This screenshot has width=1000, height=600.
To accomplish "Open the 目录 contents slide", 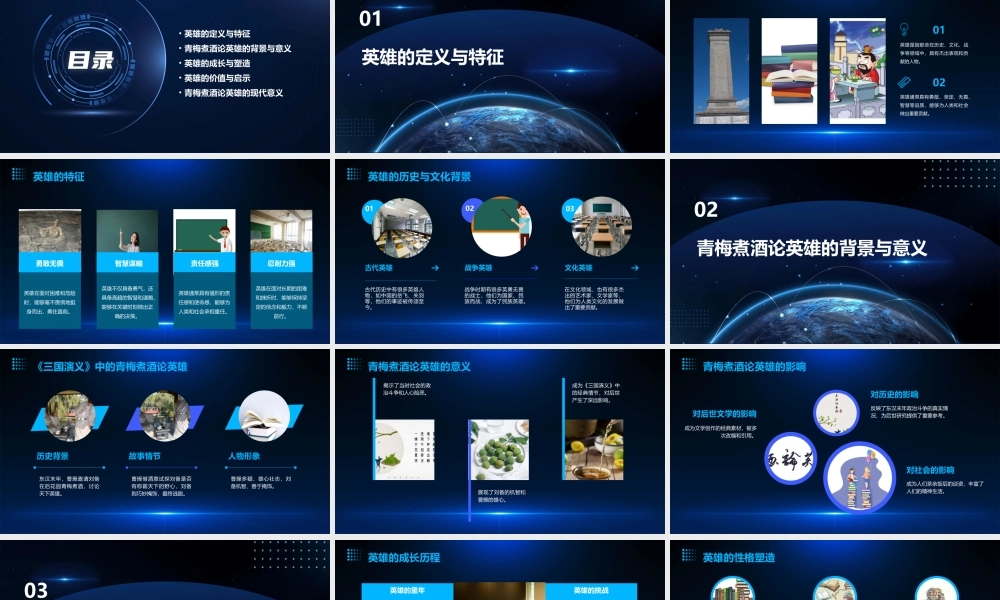I will [165, 76].
